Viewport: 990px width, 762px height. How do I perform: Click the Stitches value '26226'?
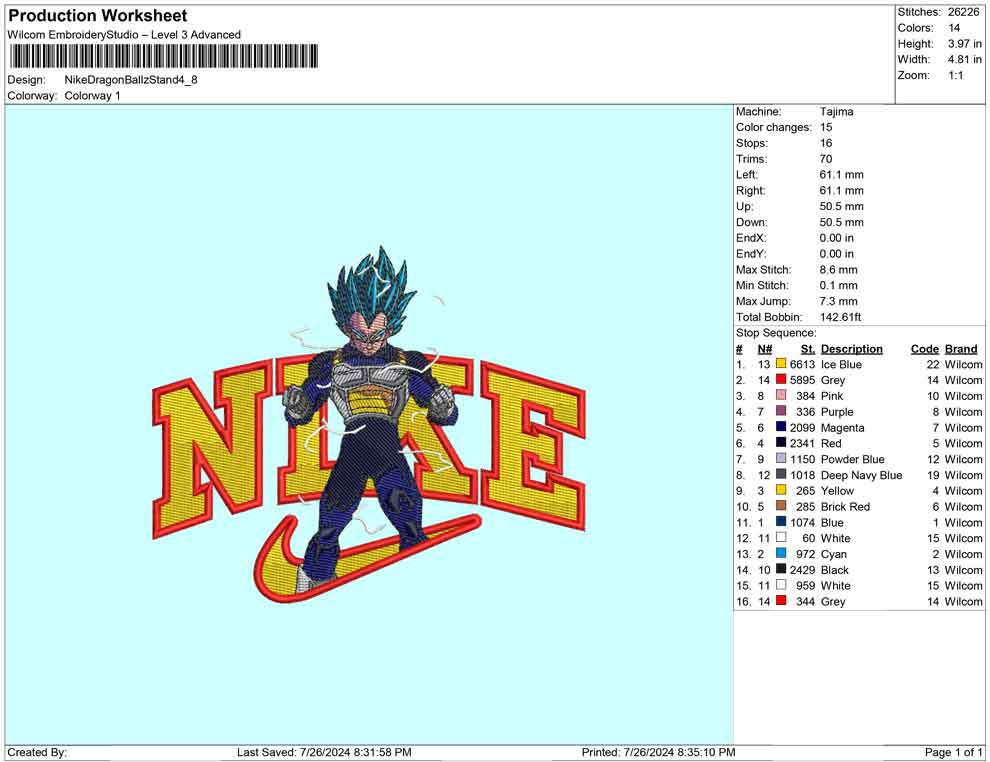pyautogui.click(x=963, y=12)
